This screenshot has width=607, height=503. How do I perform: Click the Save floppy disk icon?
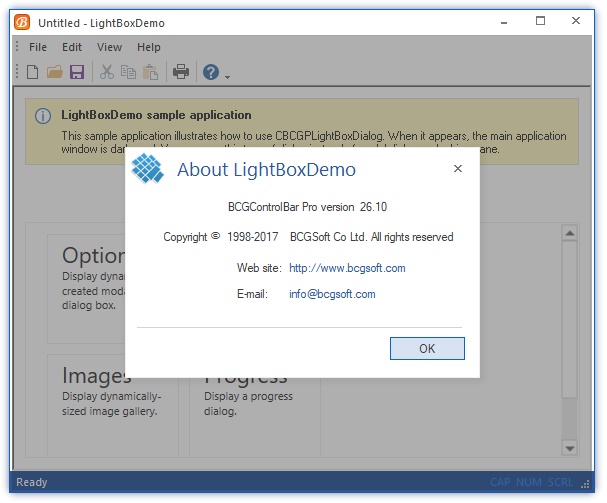[77, 72]
